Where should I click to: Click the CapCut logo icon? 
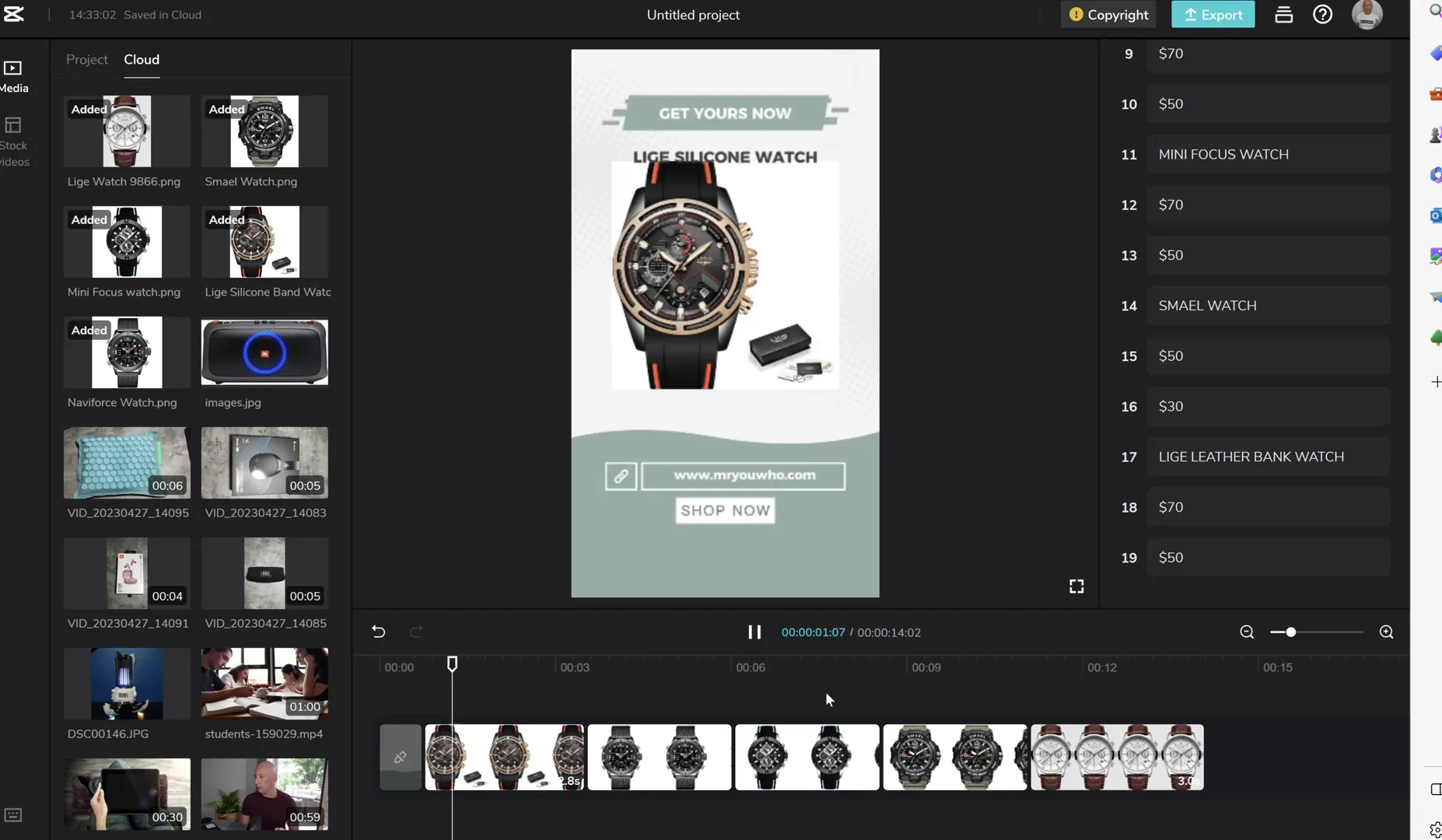point(13,14)
